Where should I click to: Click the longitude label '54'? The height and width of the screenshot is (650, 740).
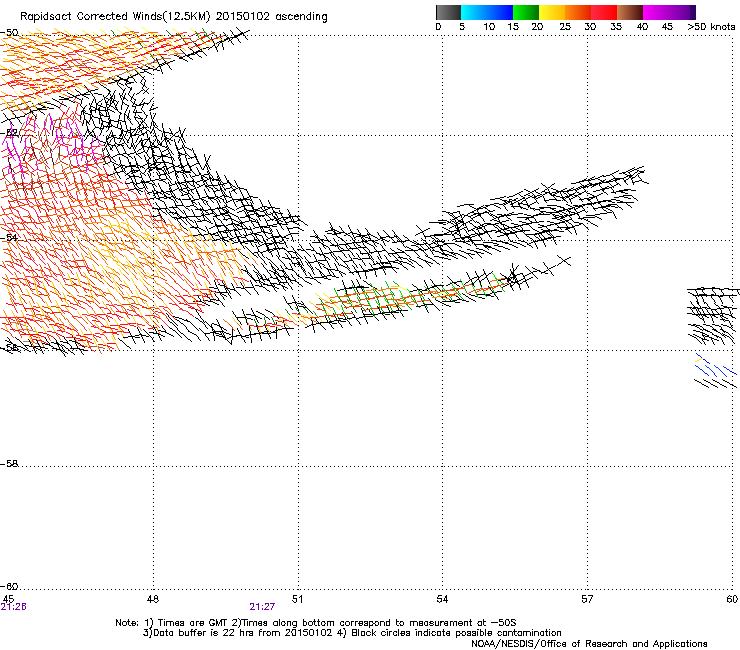(x=442, y=599)
